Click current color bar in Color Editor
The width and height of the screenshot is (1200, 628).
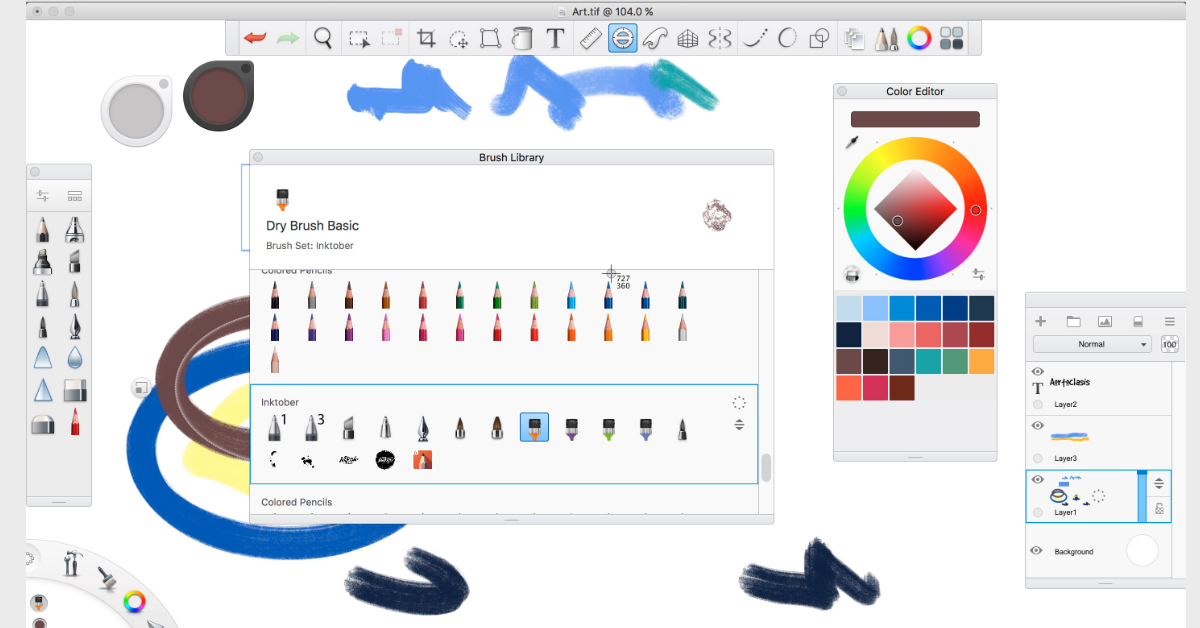pos(915,119)
